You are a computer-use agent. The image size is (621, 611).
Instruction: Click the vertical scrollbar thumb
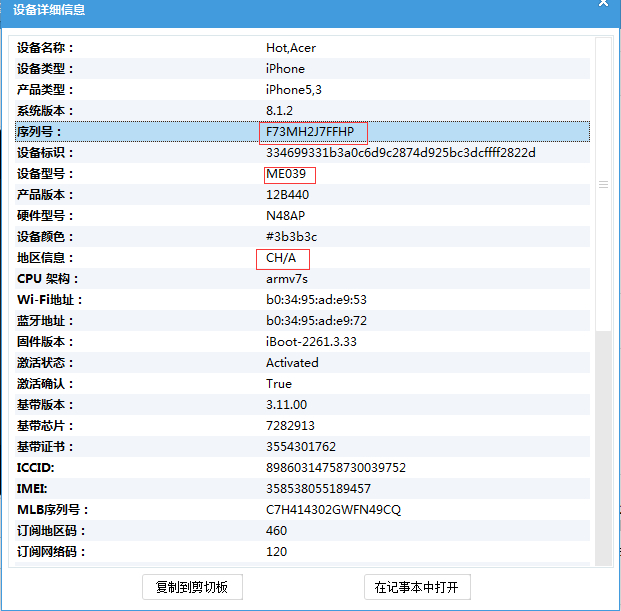coord(604,185)
